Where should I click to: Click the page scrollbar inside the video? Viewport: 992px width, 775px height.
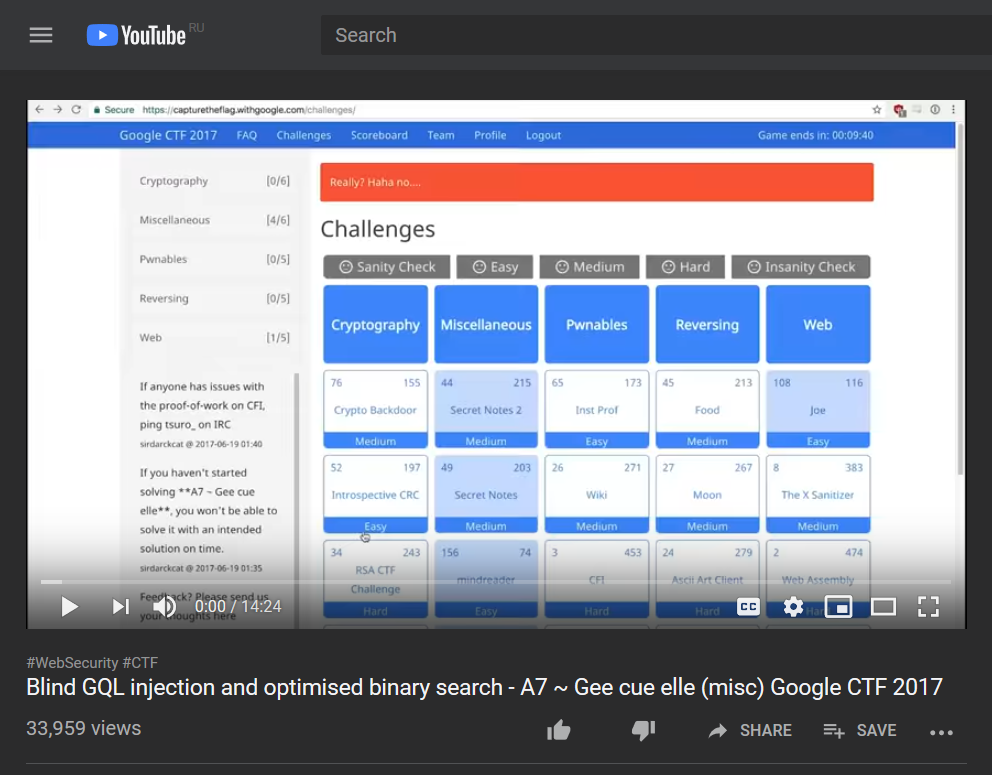(960, 299)
